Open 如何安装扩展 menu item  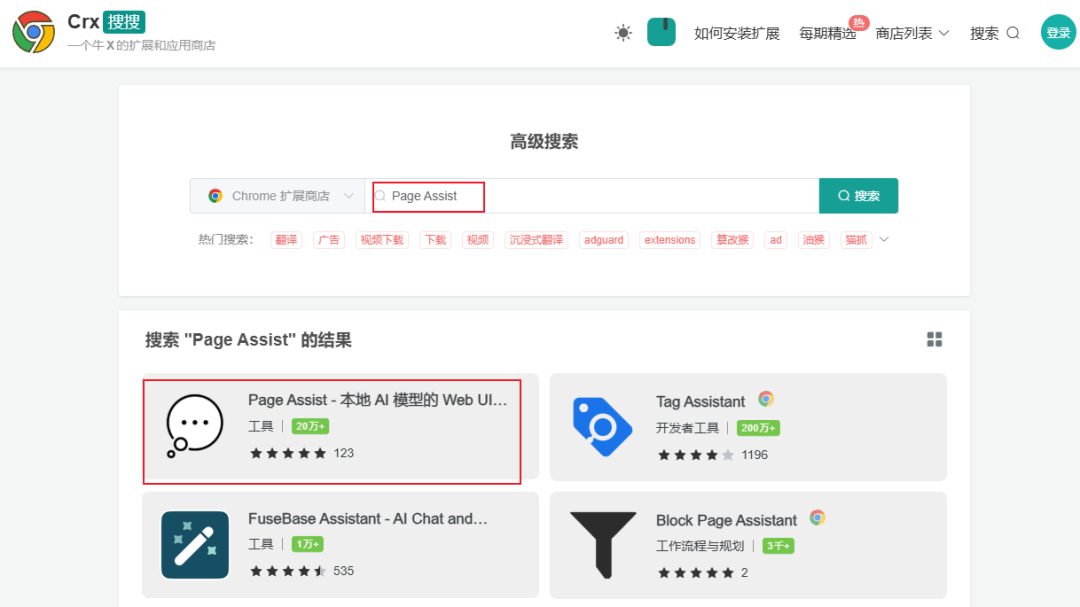point(737,33)
